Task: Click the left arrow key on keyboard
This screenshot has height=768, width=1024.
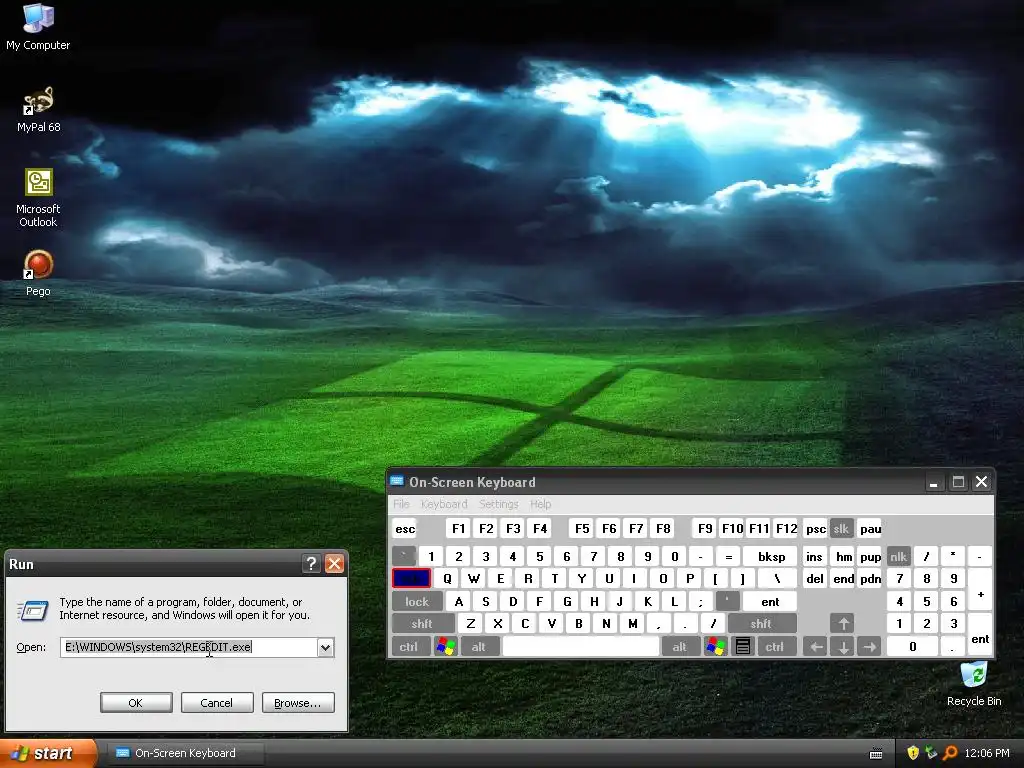Action: (816, 647)
